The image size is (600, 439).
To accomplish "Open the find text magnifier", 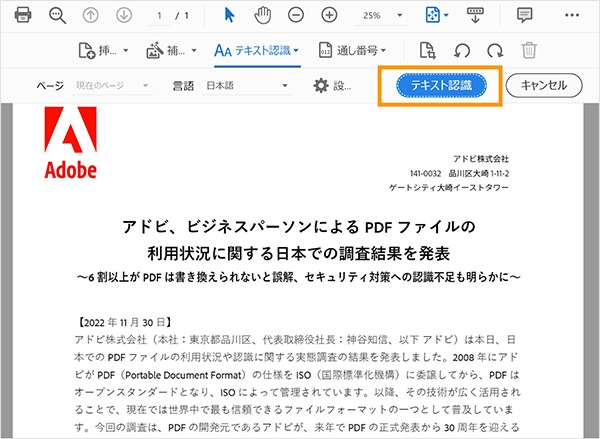I will pyautogui.click(x=57, y=15).
